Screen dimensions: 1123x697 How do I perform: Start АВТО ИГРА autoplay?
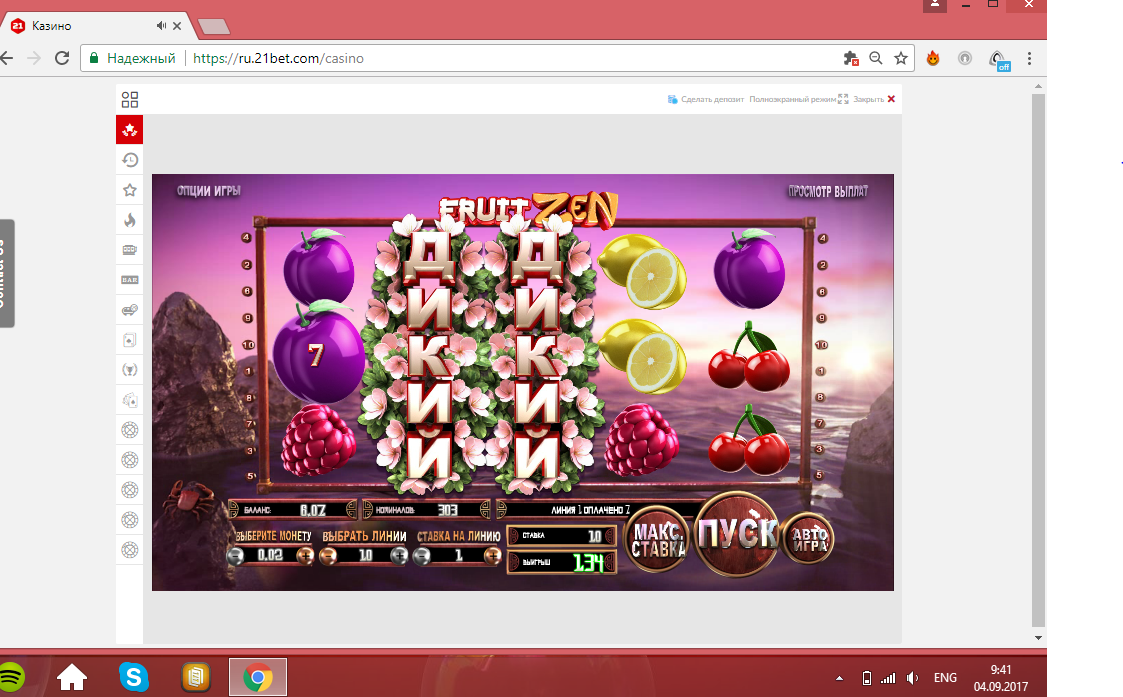[x=809, y=539]
